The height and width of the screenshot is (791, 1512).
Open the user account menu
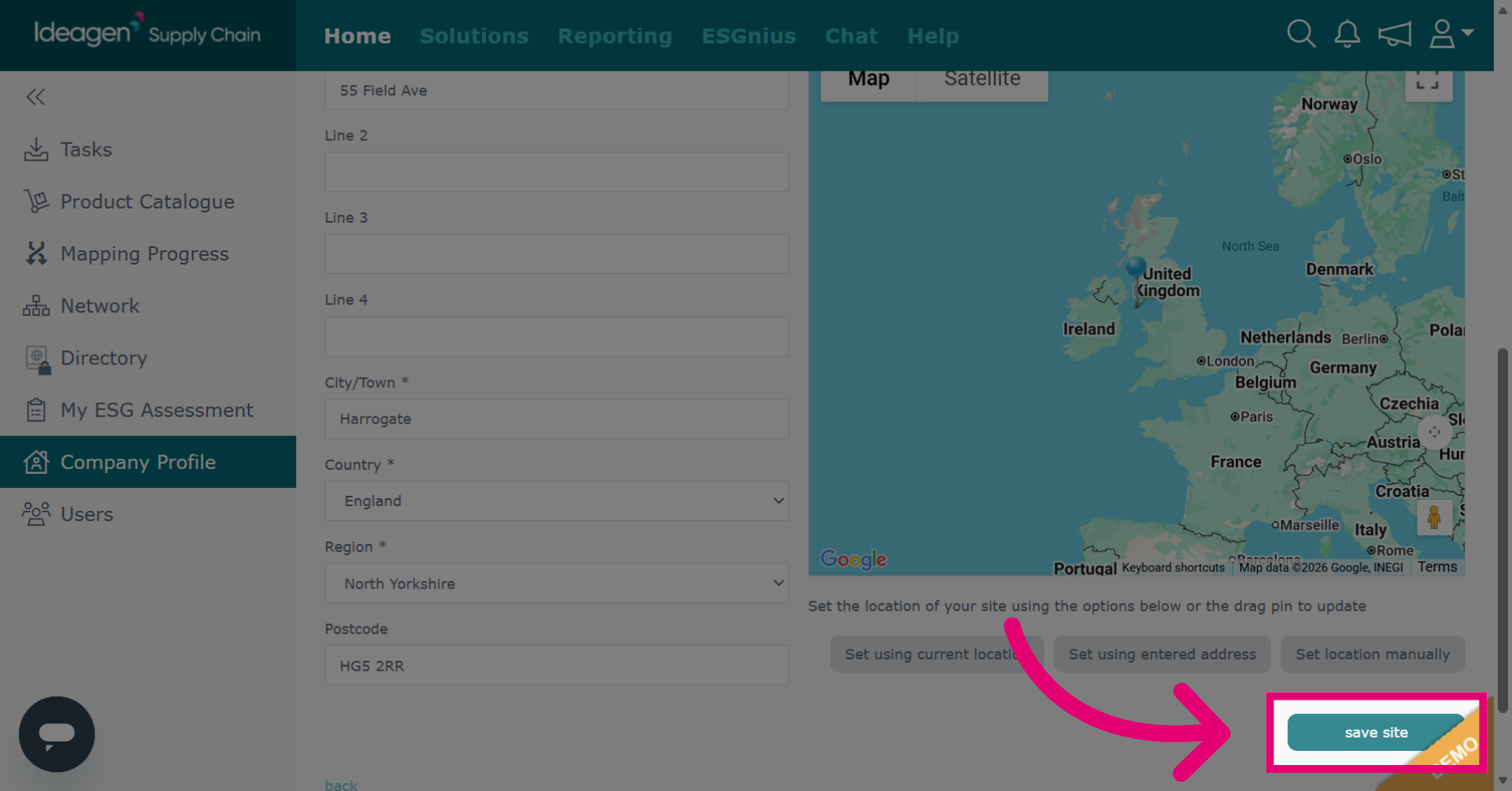[x=1451, y=34]
